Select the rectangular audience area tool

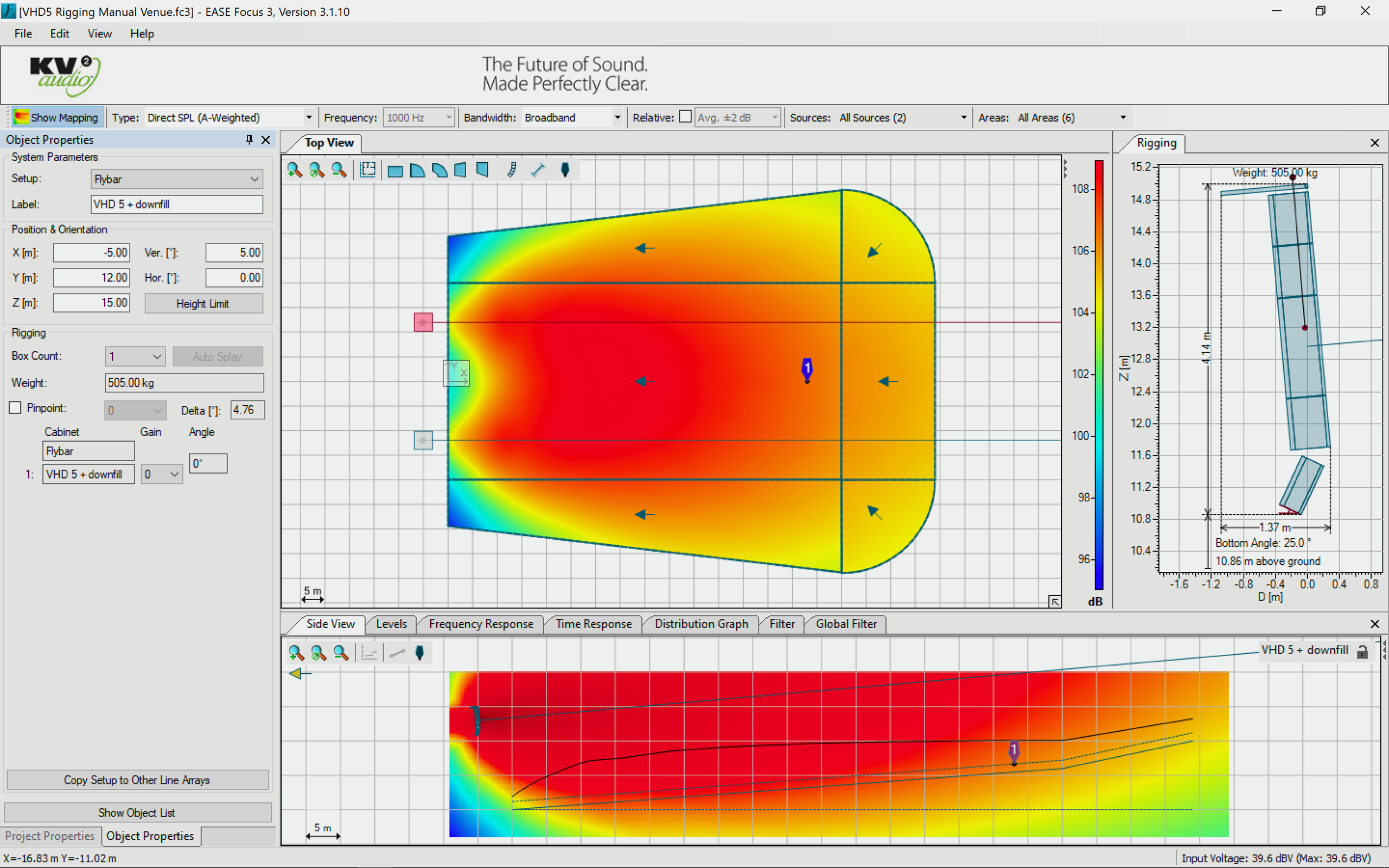pos(395,170)
